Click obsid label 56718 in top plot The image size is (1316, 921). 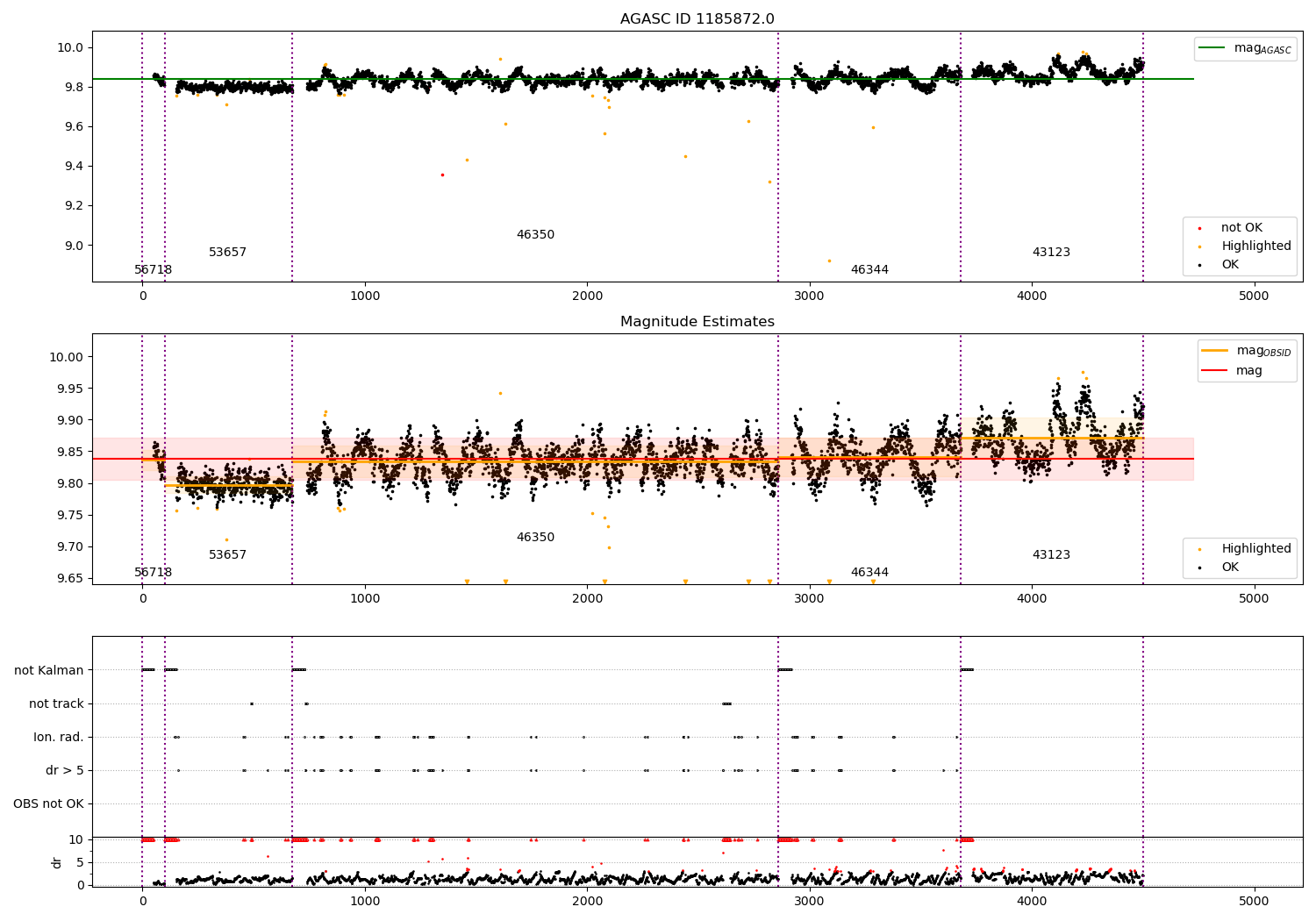[x=153, y=270]
